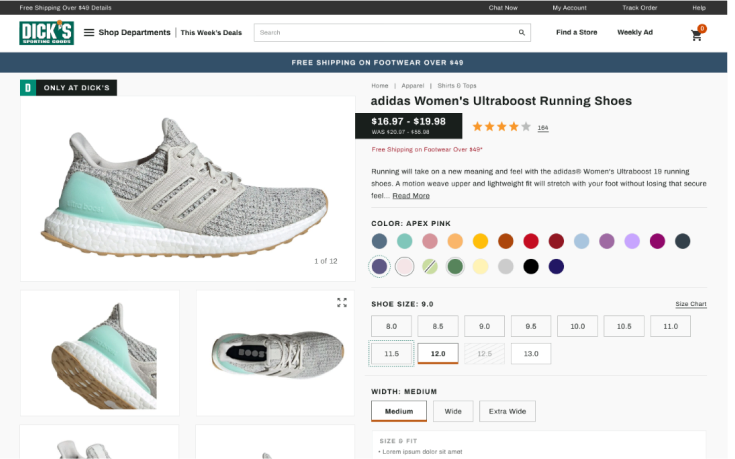The image size is (735, 459).
Task: Expand description with Read More
Action: (411, 196)
